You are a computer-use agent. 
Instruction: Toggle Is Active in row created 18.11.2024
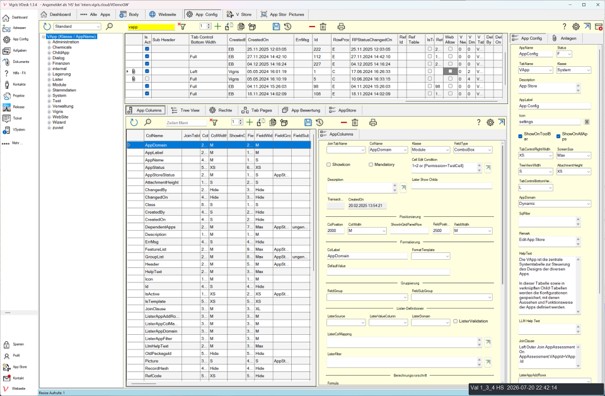pos(147,93)
